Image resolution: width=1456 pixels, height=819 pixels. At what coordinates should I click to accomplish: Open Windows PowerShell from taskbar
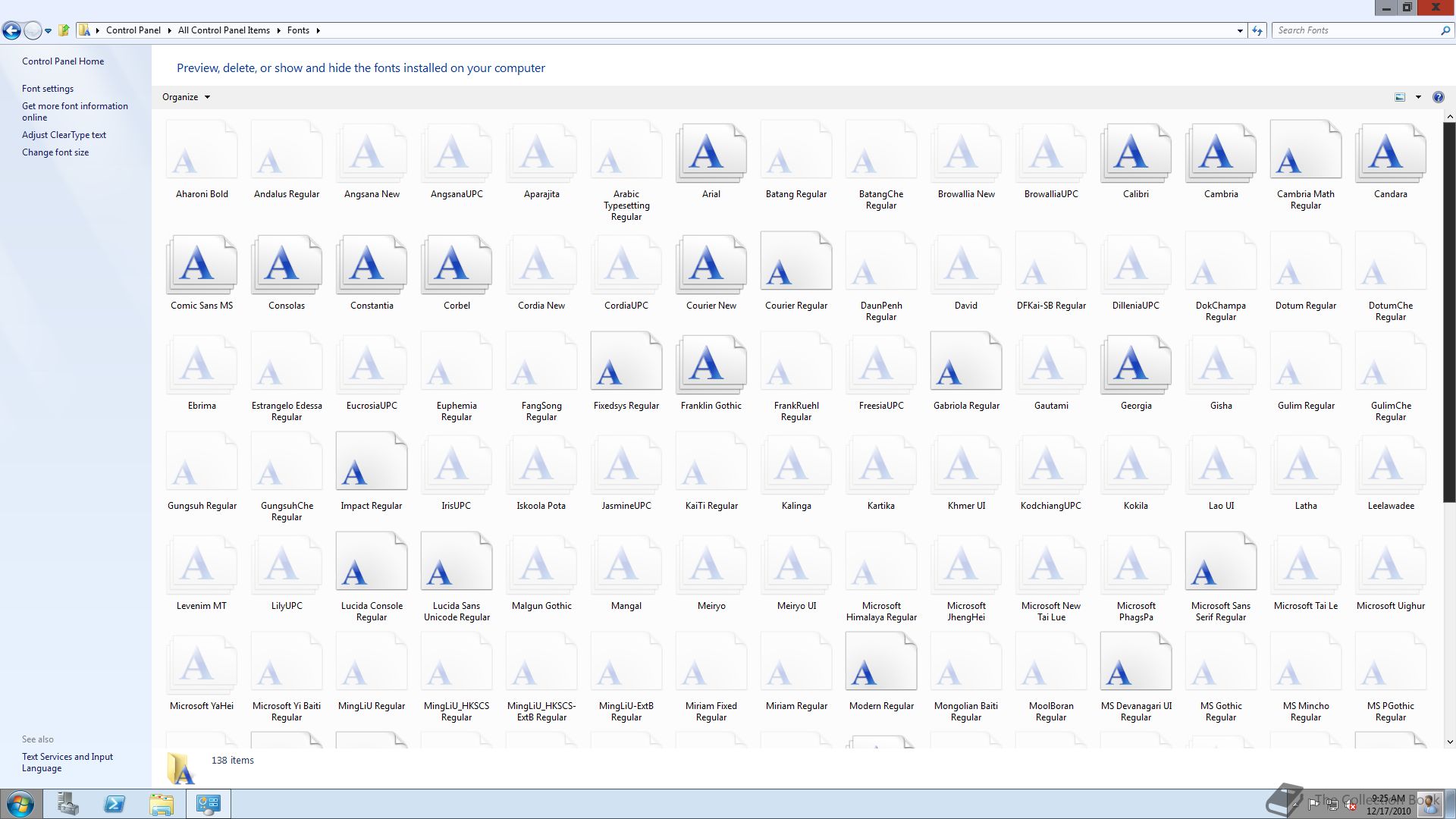[x=115, y=804]
